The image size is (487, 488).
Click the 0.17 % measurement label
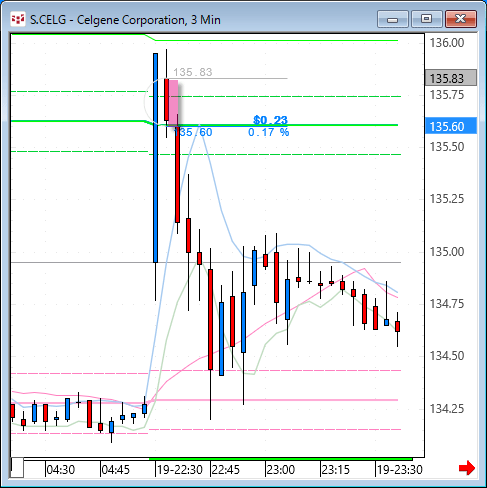click(269, 132)
